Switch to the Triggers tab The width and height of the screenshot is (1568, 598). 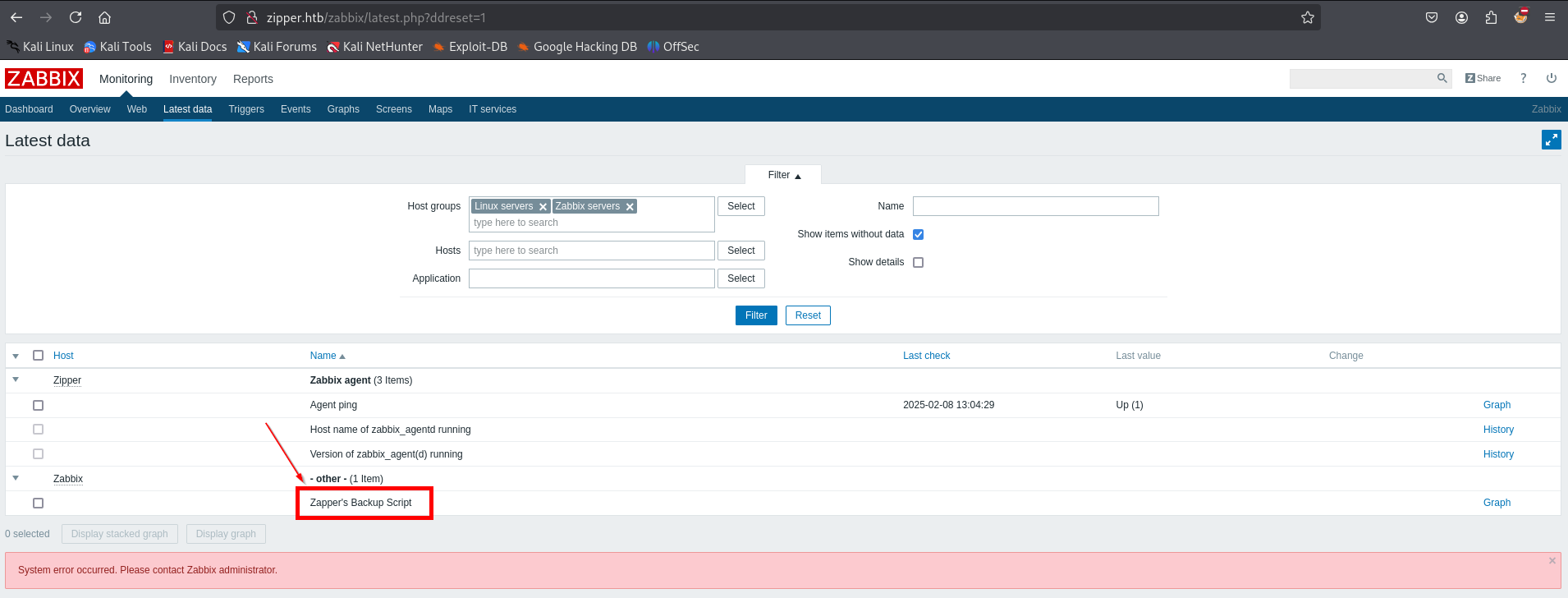[246, 109]
